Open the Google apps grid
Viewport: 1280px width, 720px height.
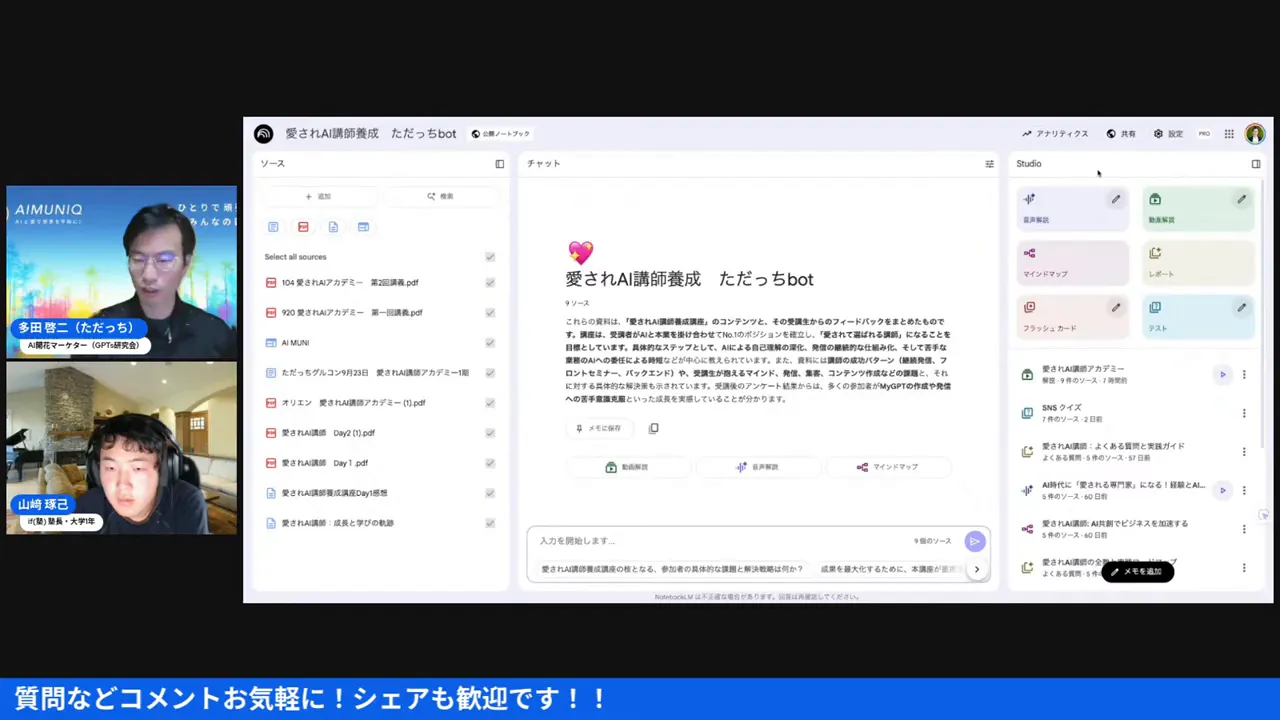1229,134
